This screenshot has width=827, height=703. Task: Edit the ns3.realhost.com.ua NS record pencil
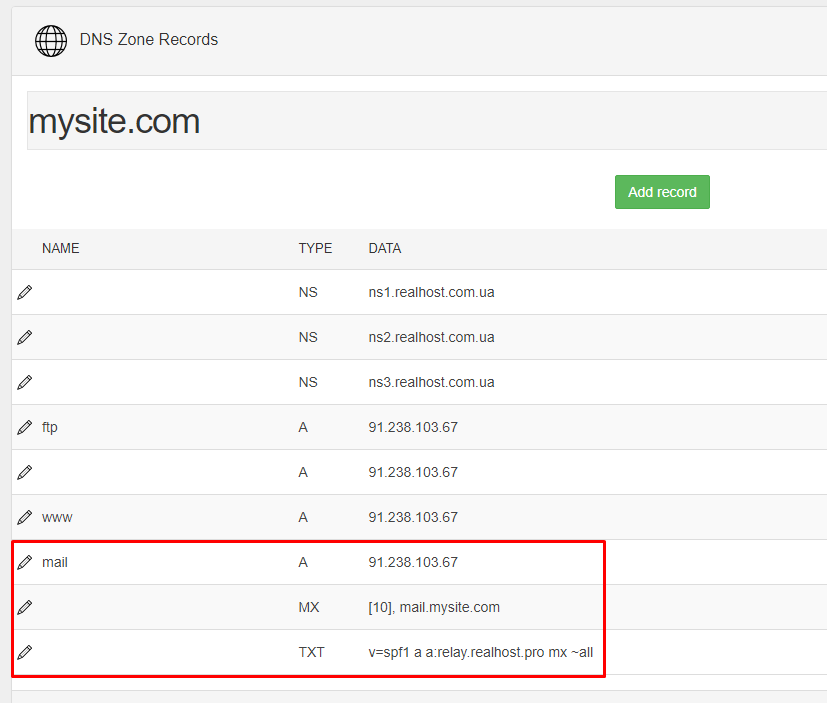(x=25, y=382)
